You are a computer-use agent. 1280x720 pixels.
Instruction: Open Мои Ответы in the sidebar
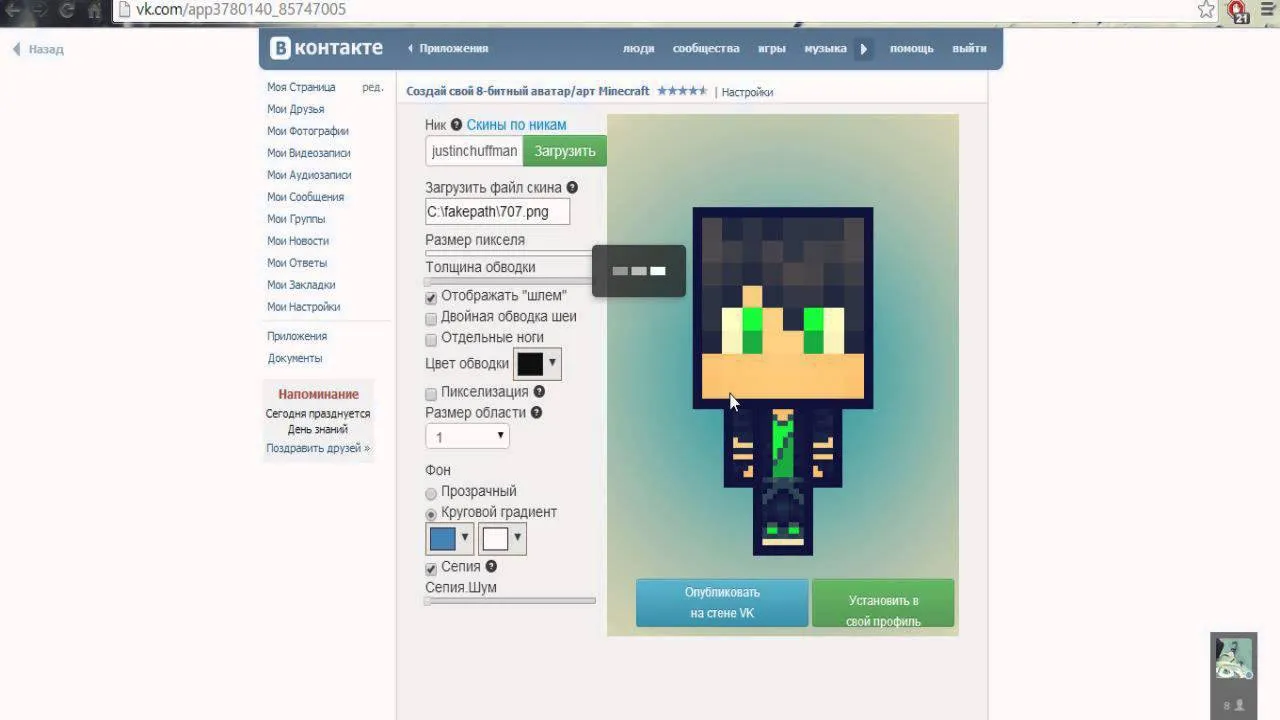coord(297,263)
